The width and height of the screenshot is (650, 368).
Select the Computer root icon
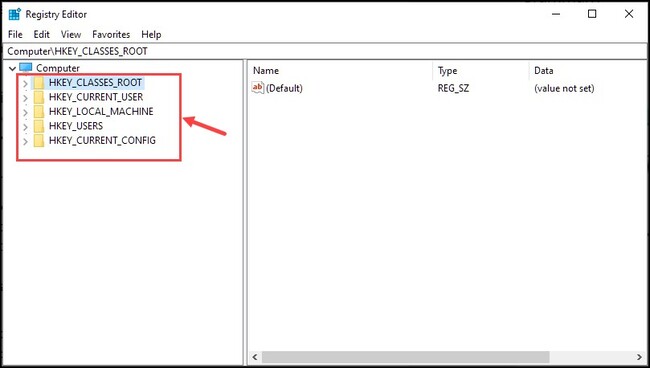coord(26,68)
